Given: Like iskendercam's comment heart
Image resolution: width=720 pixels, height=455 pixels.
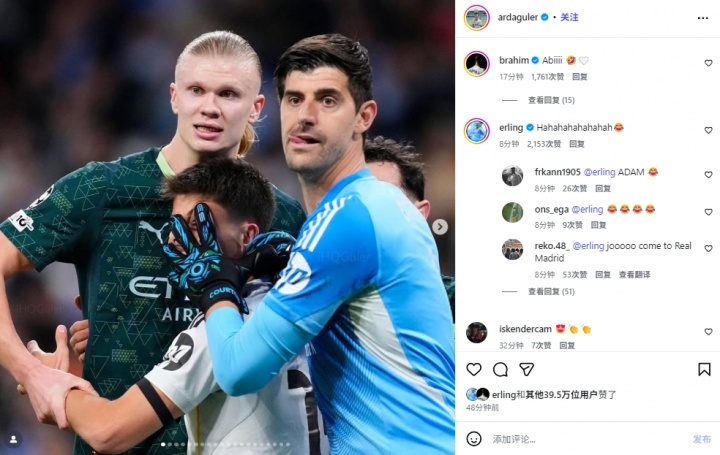Looking at the screenshot, I should coord(708,331).
